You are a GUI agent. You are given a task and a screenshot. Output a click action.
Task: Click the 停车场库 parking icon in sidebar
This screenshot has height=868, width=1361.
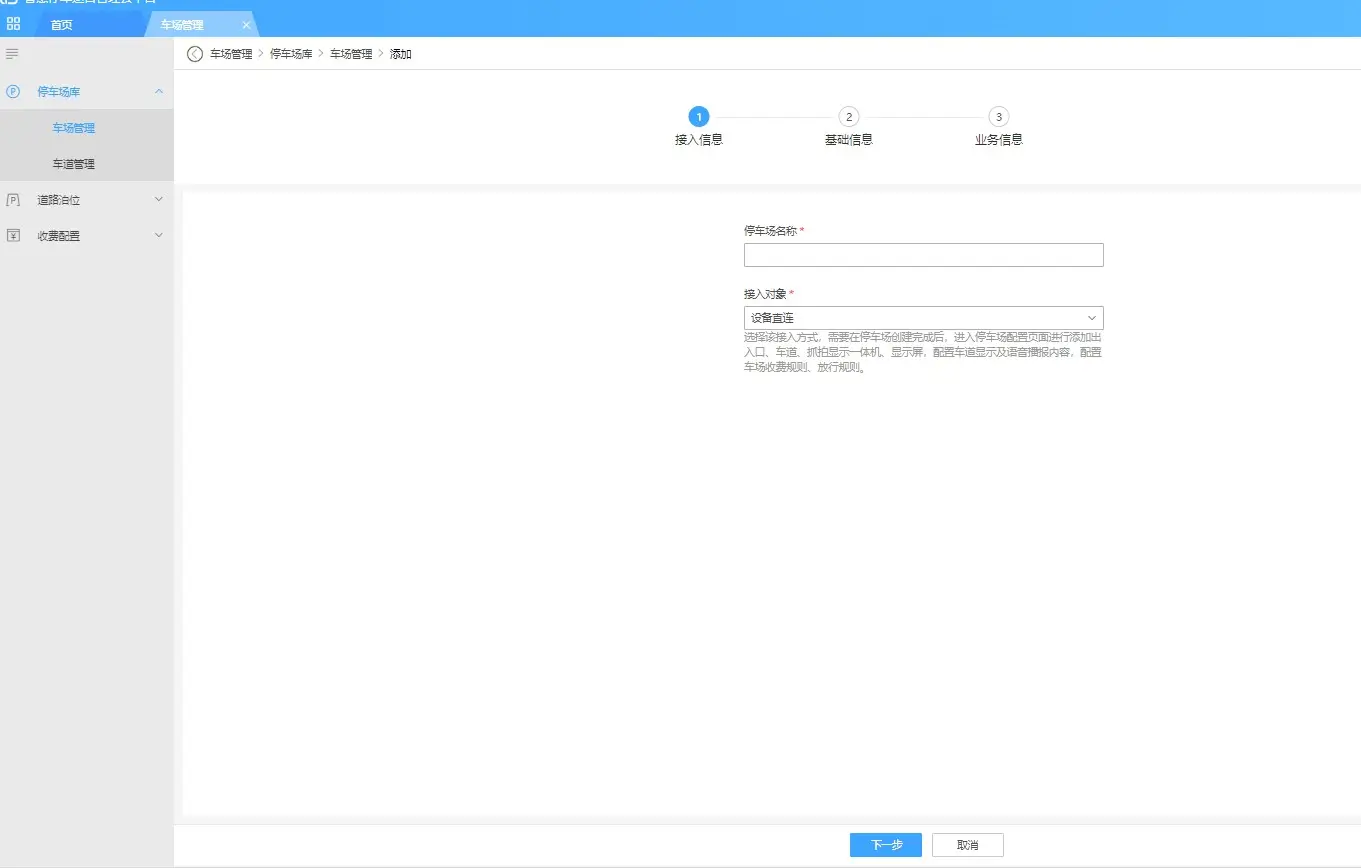[x=13, y=92]
